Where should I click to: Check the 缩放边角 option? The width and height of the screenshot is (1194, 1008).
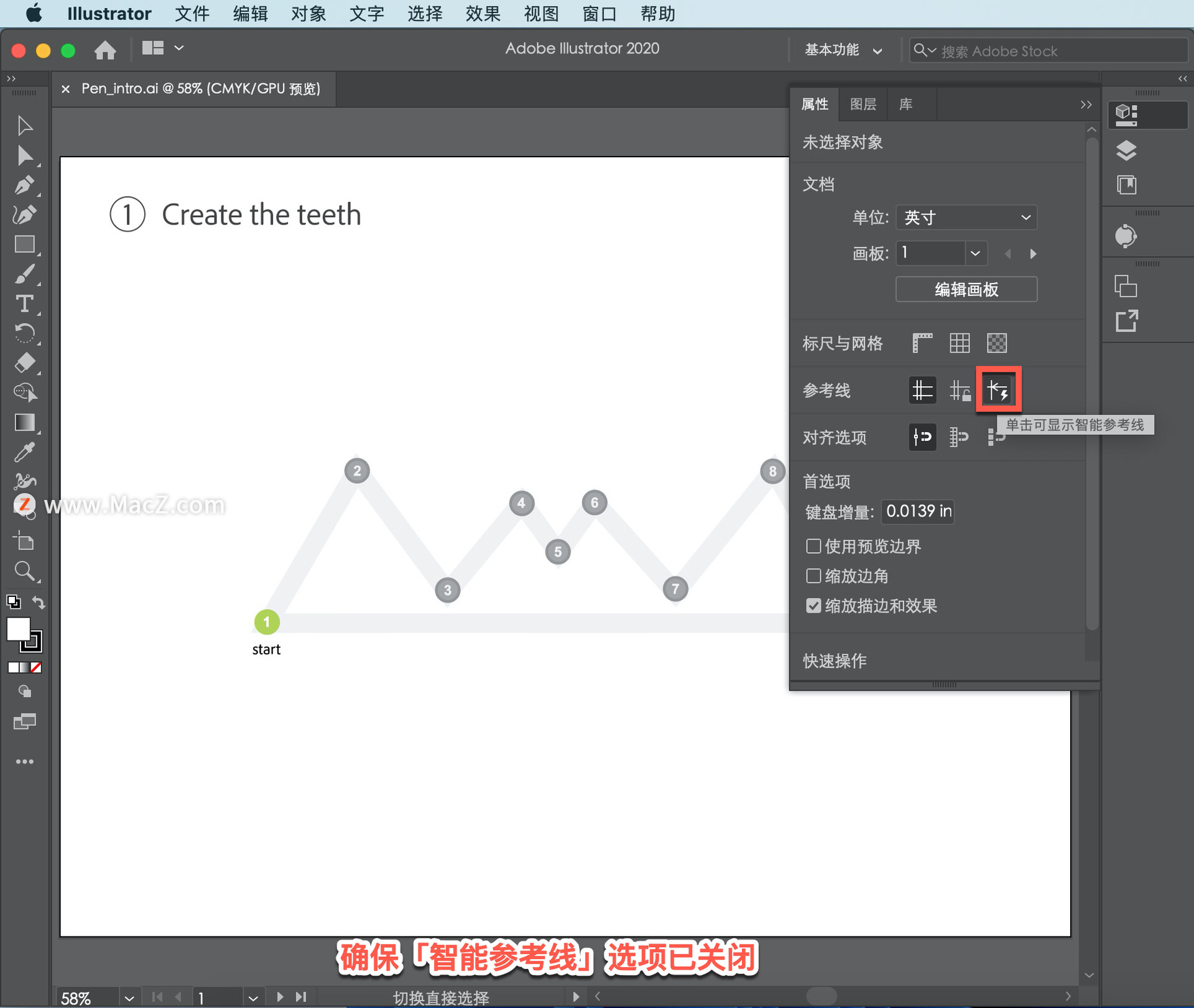[813, 576]
